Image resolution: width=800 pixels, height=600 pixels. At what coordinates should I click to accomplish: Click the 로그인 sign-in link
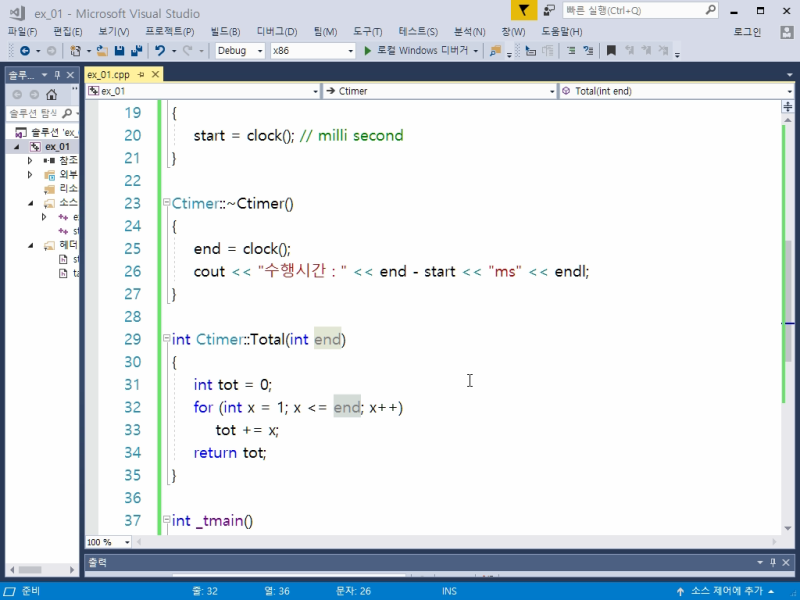(747, 32)
